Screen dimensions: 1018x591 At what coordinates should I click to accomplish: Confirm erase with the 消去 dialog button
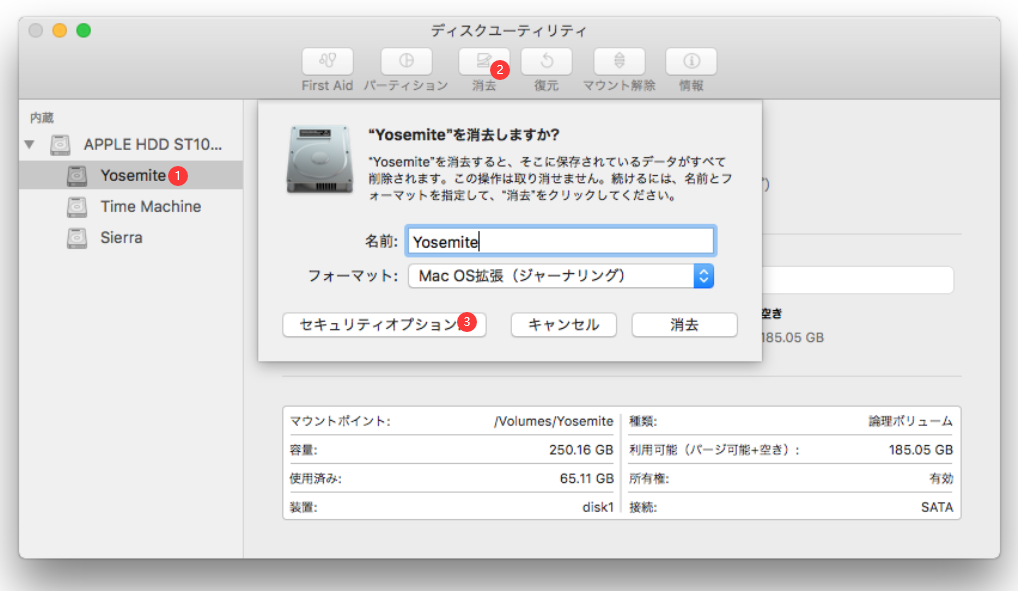click(x=684, y=324)
